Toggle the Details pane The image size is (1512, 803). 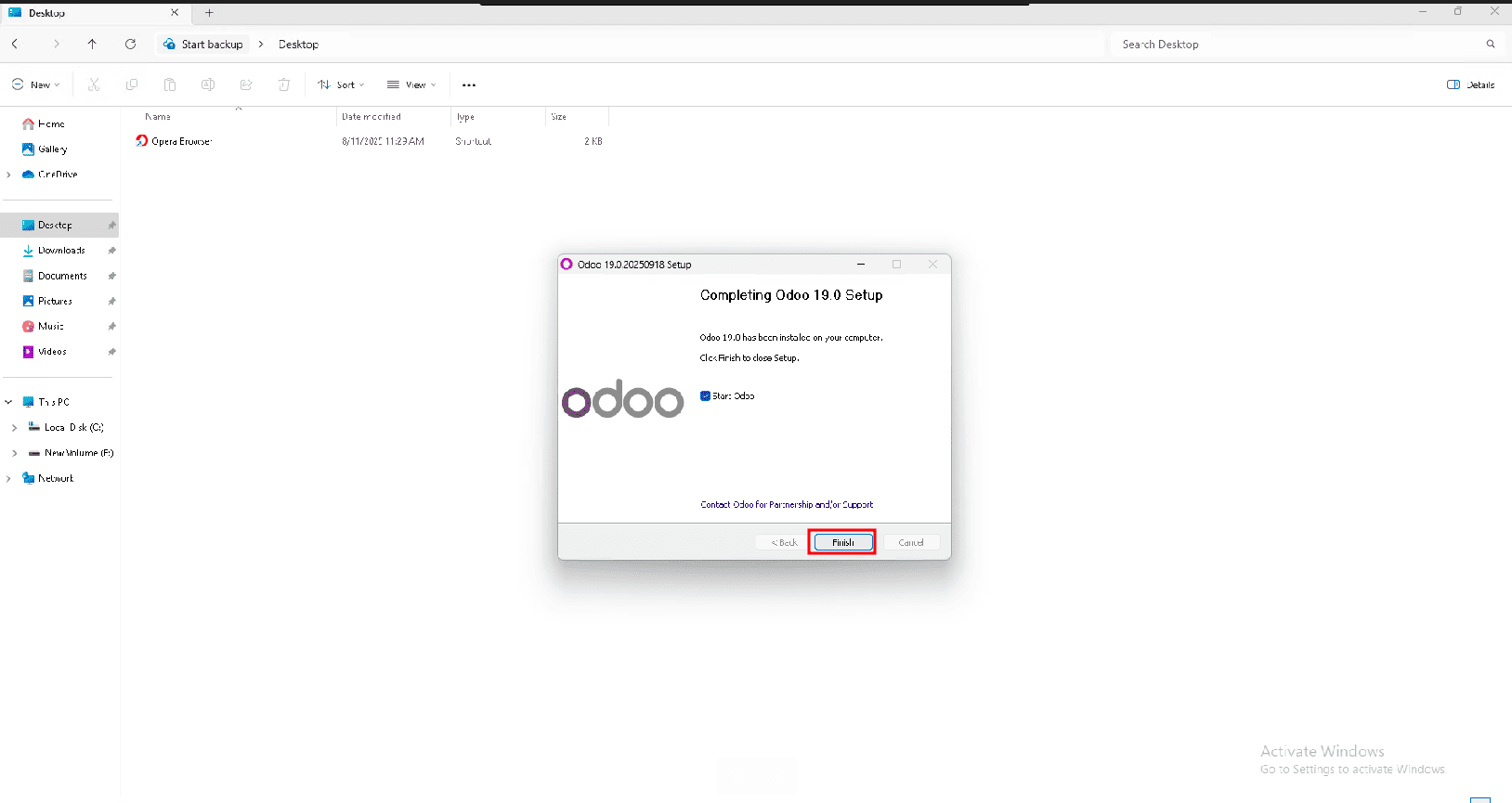1470,84
